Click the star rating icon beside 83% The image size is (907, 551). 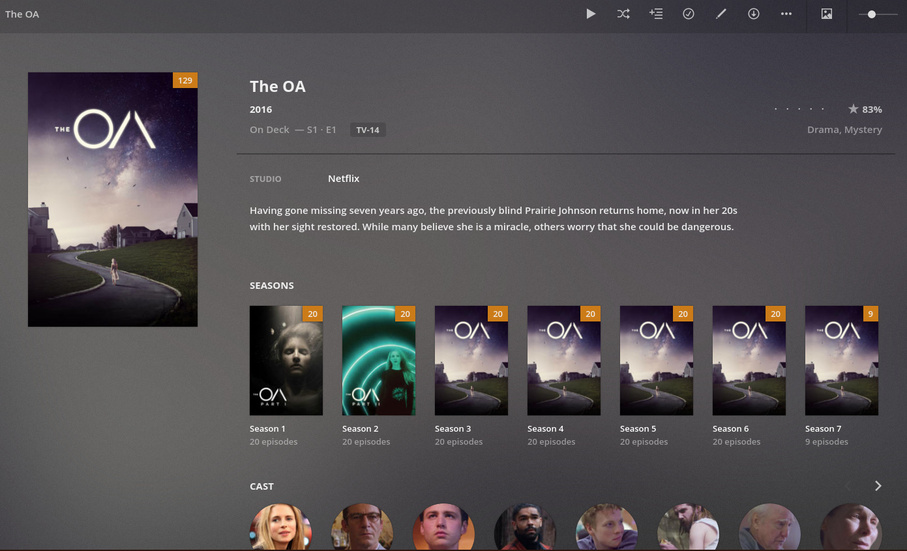coord(853,109)
